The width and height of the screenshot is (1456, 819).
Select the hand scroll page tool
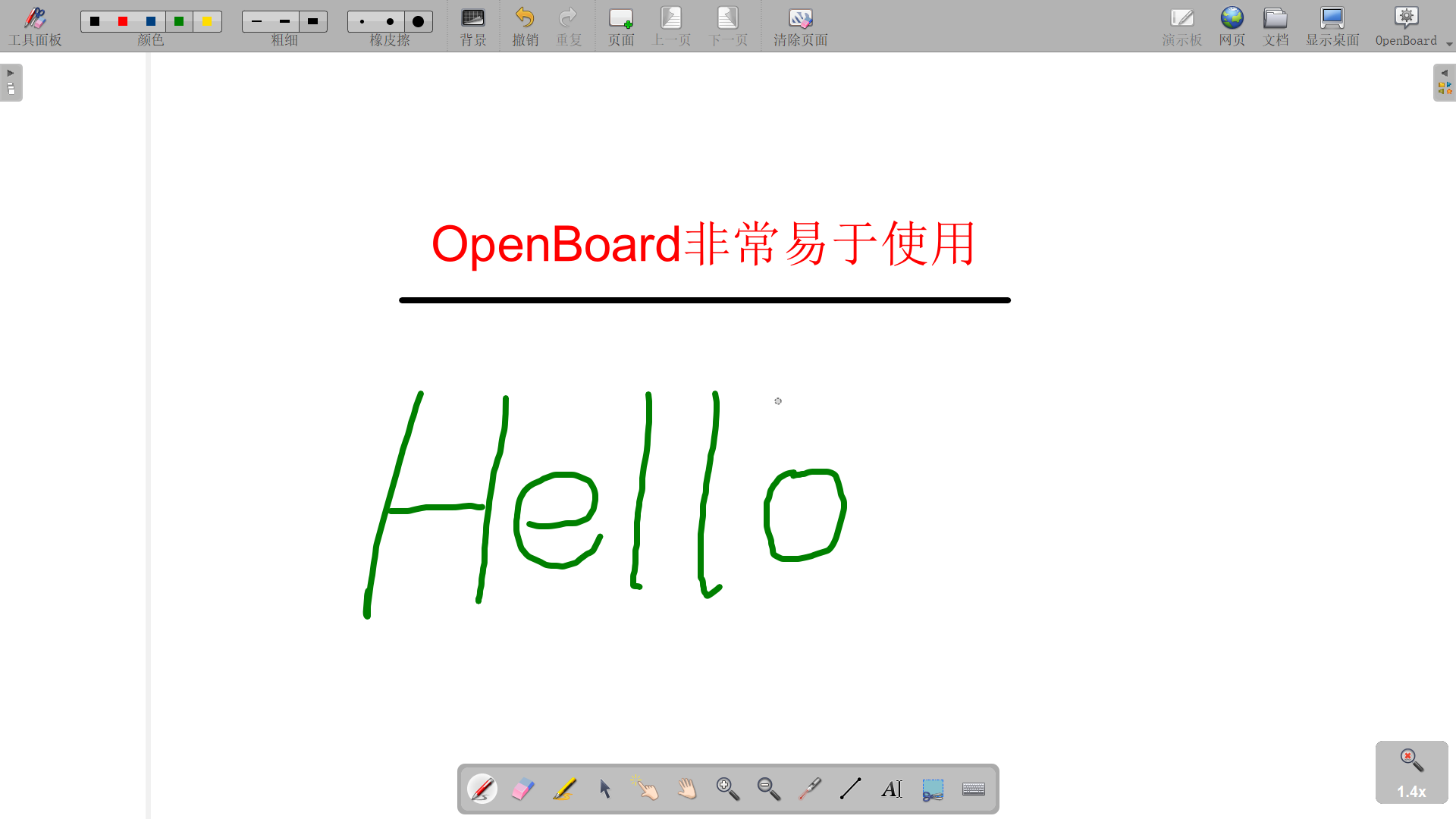coord(687,789)
